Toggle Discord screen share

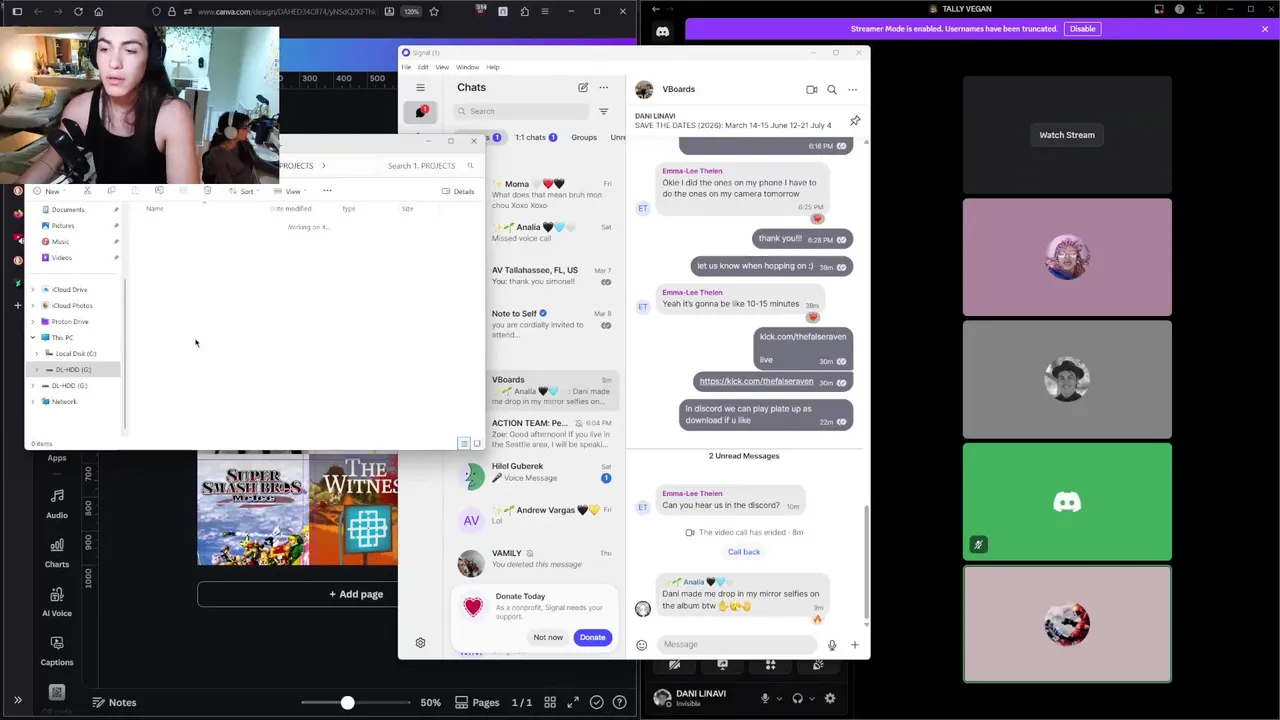click(x=722, y=664)
